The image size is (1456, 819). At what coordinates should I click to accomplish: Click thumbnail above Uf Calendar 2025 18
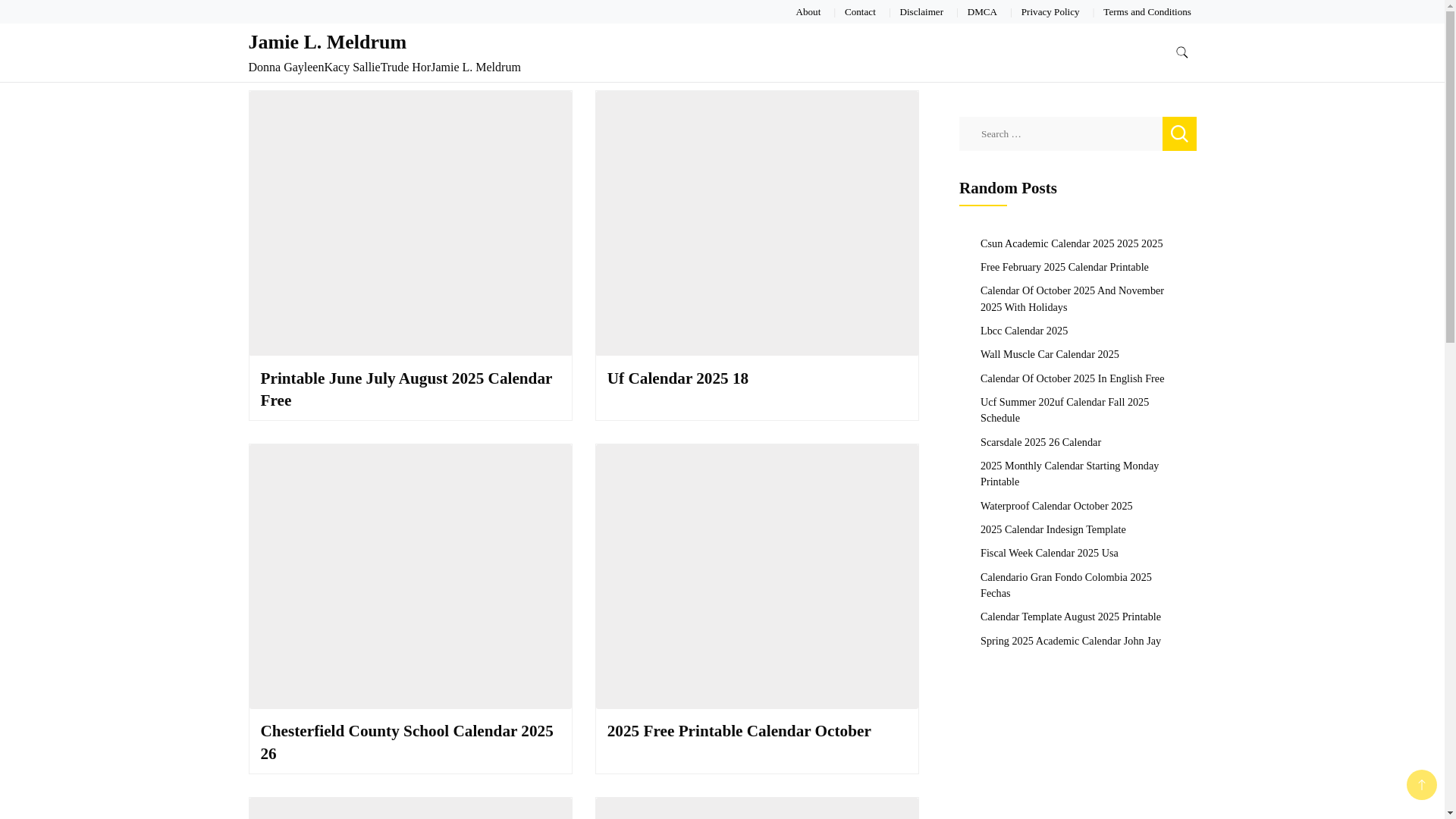point(757,223)
